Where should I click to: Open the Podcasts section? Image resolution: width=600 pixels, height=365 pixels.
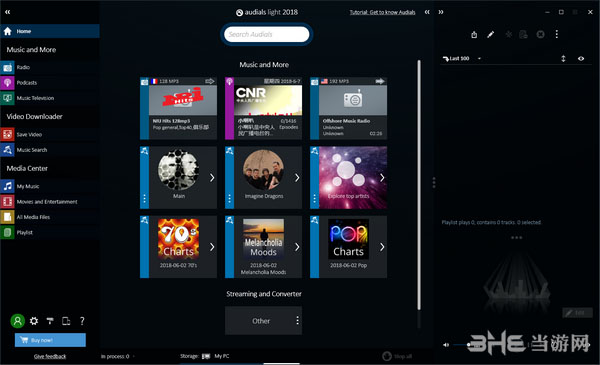[x=50, y=83]
